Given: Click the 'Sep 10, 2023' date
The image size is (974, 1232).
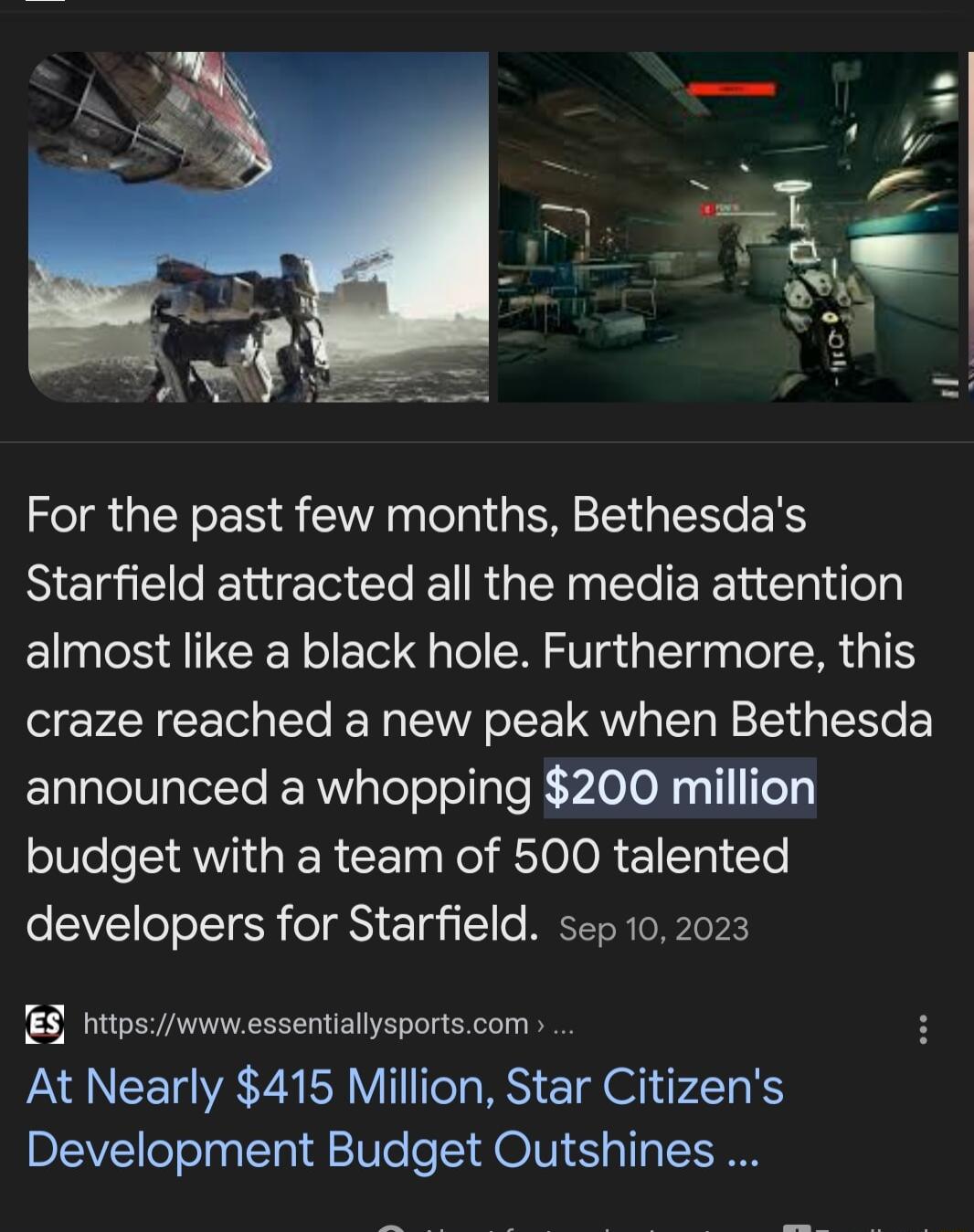Looking at the screenshot, I should point(653,929).
